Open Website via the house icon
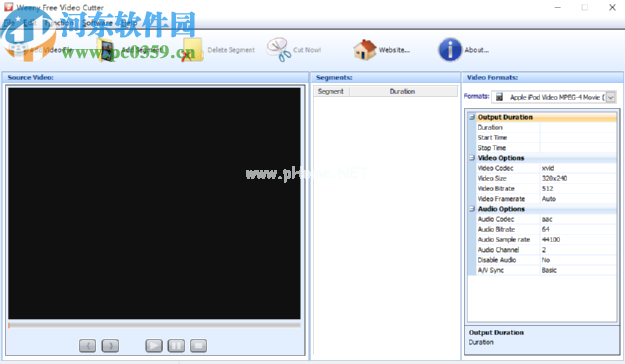Screen dimensions: 625x364 point(365,50)
